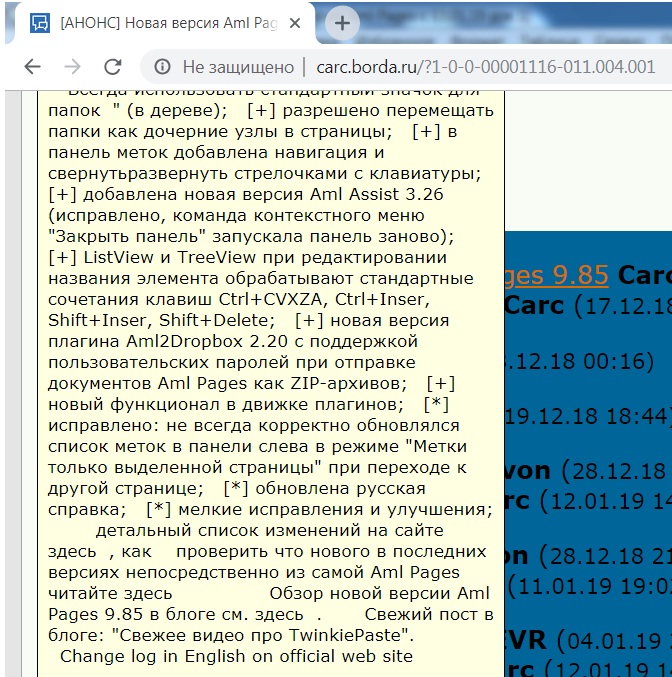
Task: Open the 'ges 9.85' orange link
Action: [557, 275]
